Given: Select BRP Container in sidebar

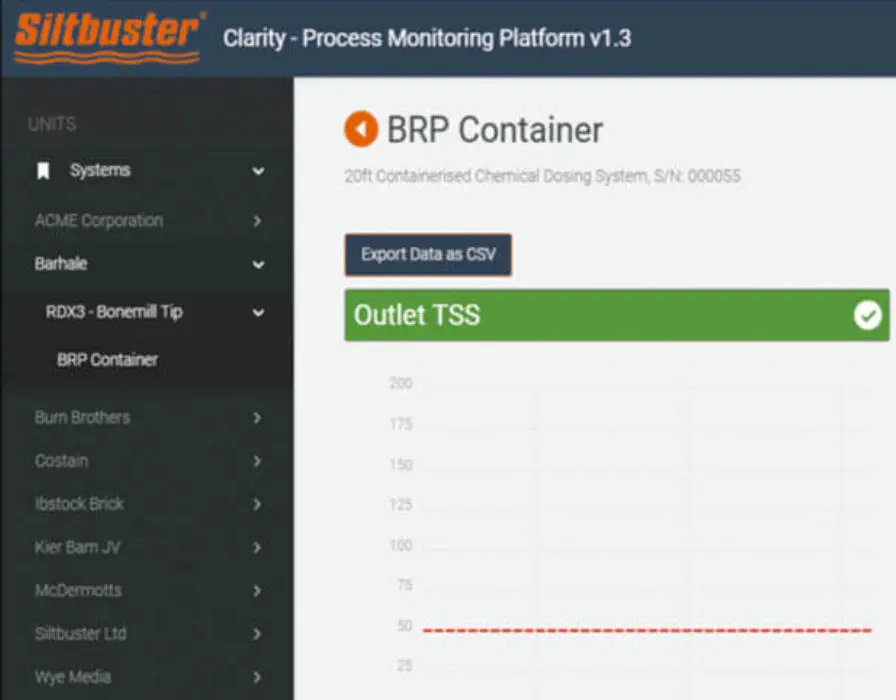Looking at the screenshot, I should tap(107, 360).
